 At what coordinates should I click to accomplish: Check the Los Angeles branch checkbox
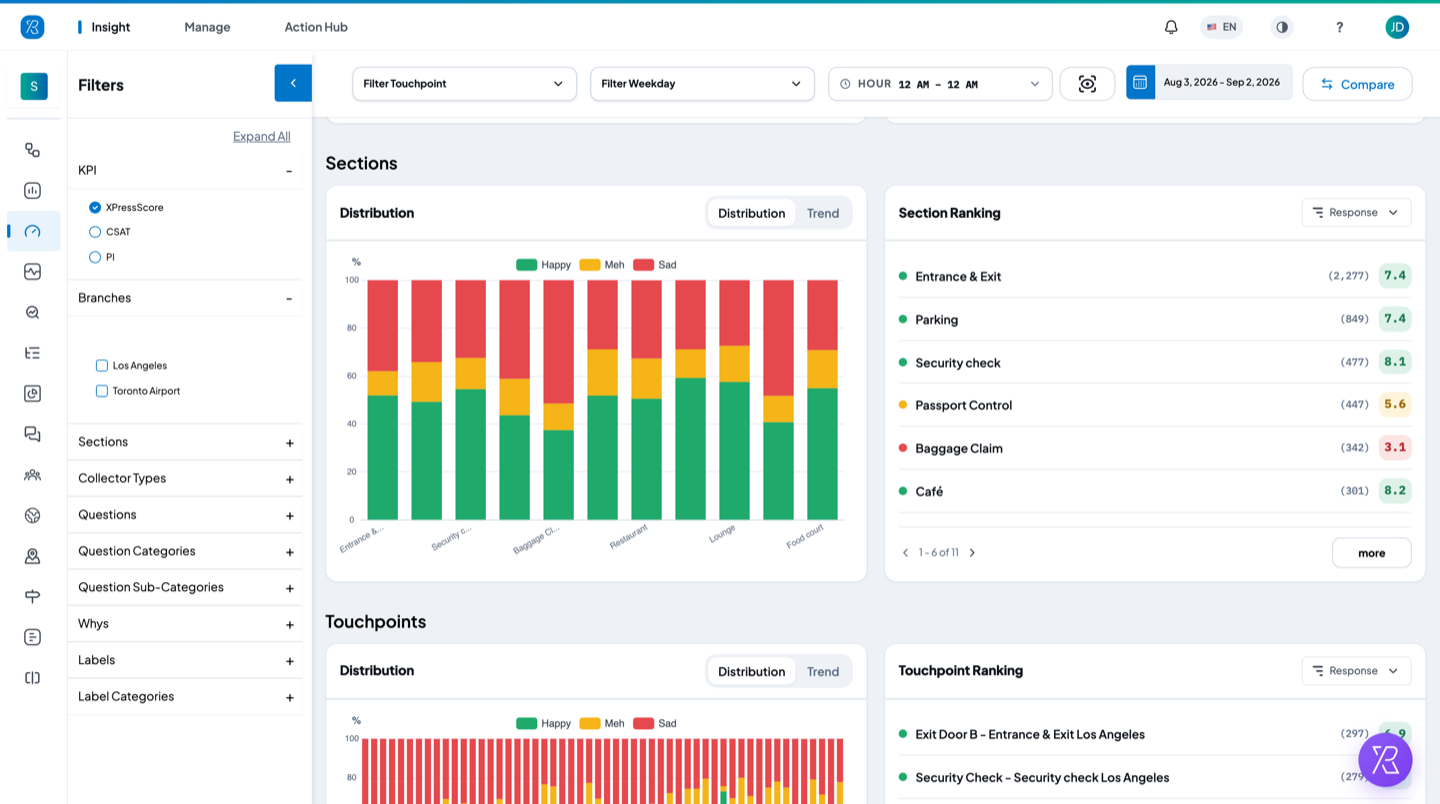click(x=102, y=366)
